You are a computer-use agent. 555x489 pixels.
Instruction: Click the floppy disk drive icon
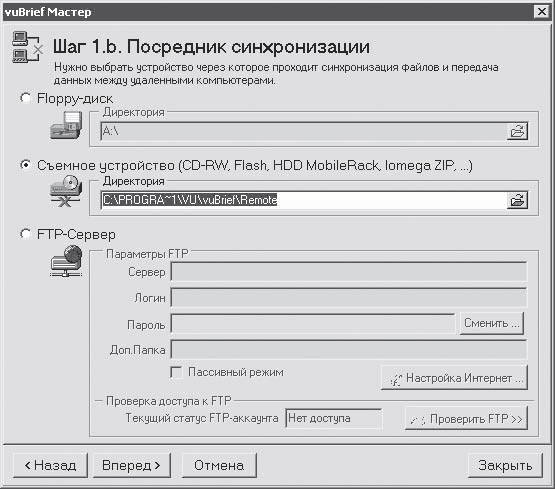tap(66, 126)
